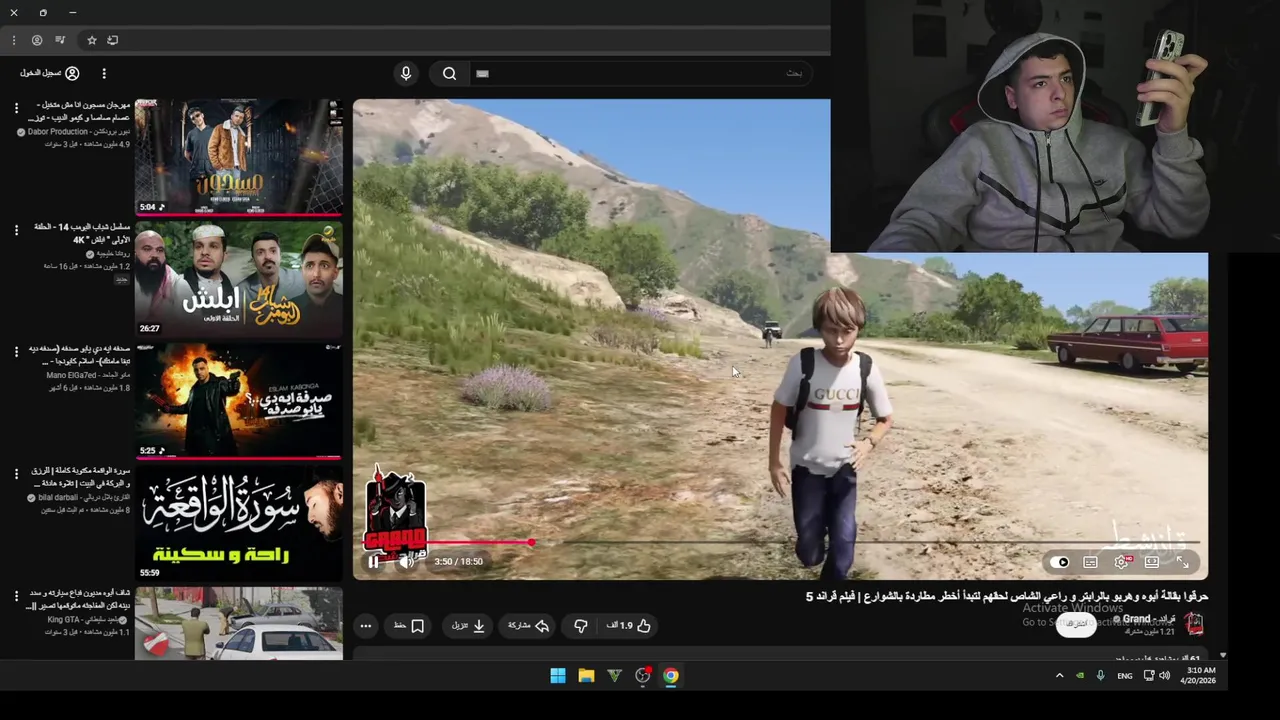Open options for the Mano ElGa7ed video
The height and width of the screenshot is (720, 1280).
16,351
